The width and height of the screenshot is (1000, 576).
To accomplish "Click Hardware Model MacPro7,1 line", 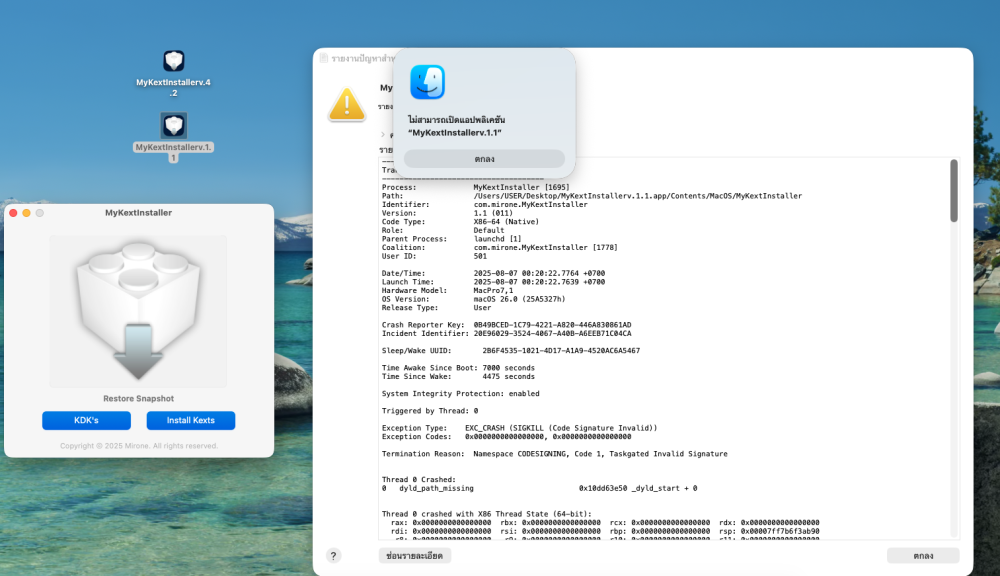I will point(447,291).
